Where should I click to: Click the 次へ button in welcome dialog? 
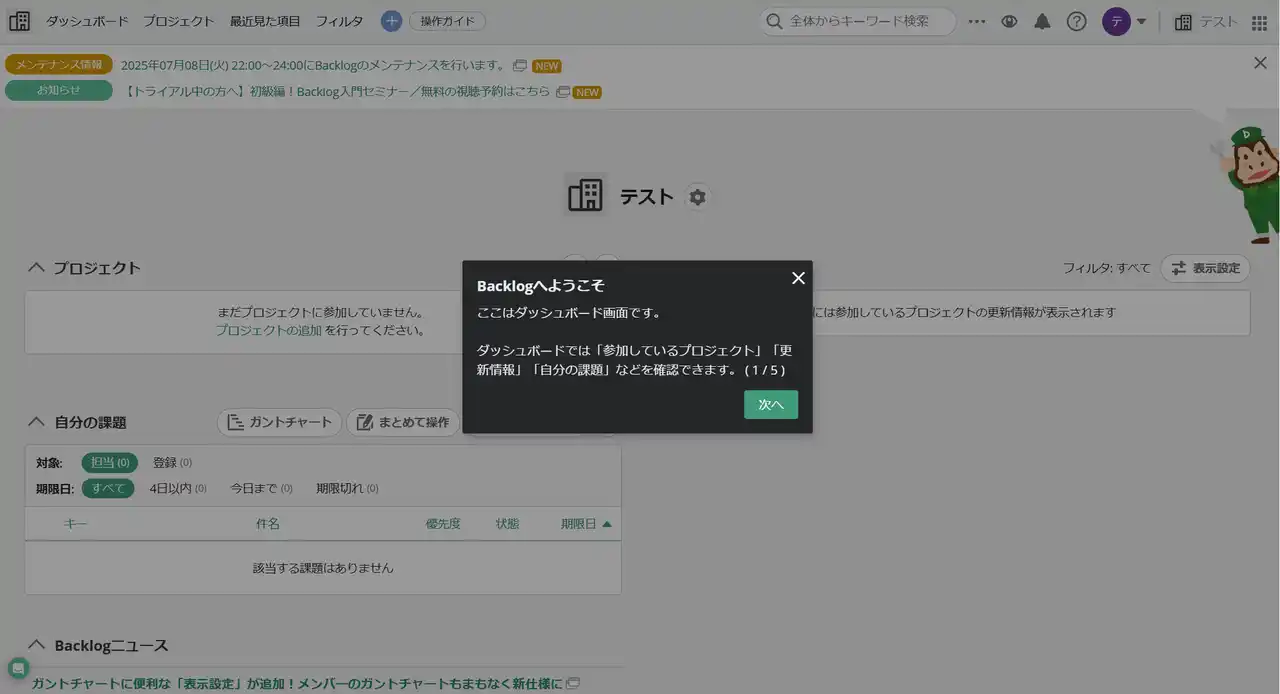(x=770, y=404)
